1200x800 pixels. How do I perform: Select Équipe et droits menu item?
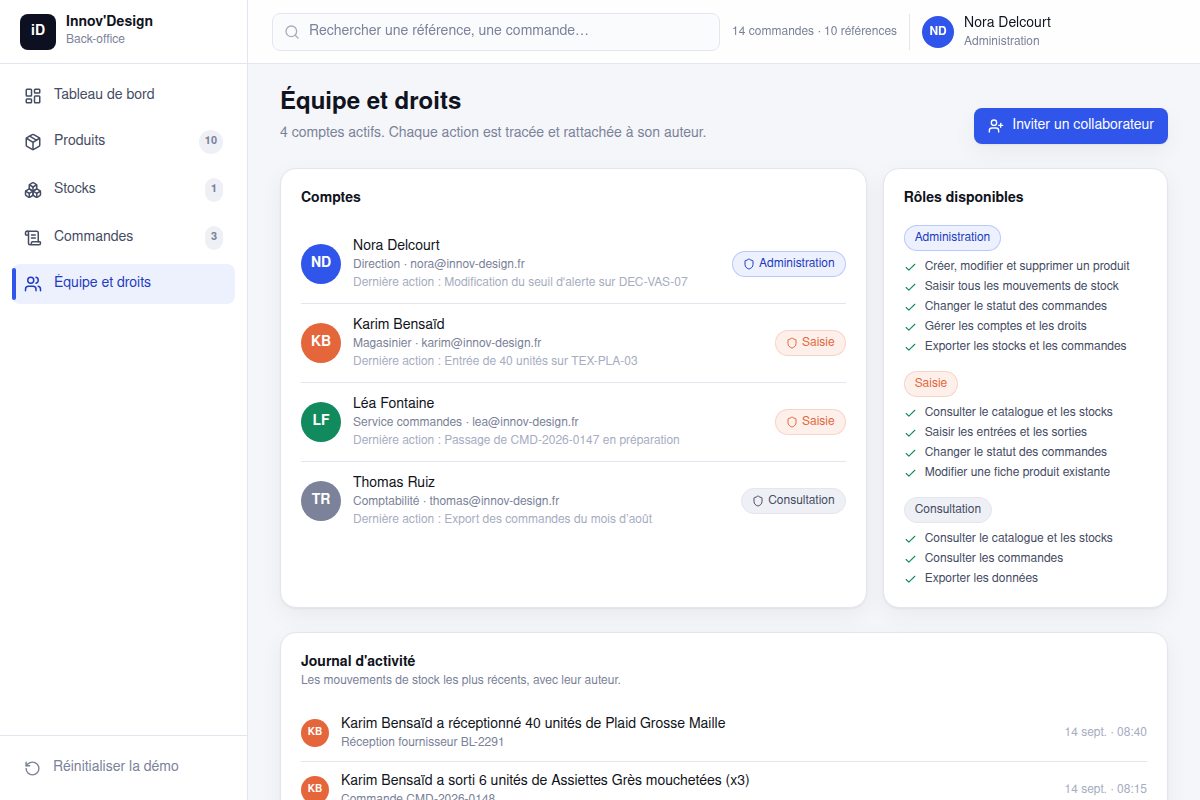123,283
